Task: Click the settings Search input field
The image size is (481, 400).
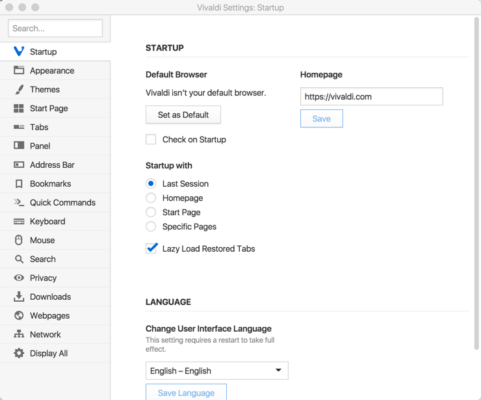Action: 55,28
